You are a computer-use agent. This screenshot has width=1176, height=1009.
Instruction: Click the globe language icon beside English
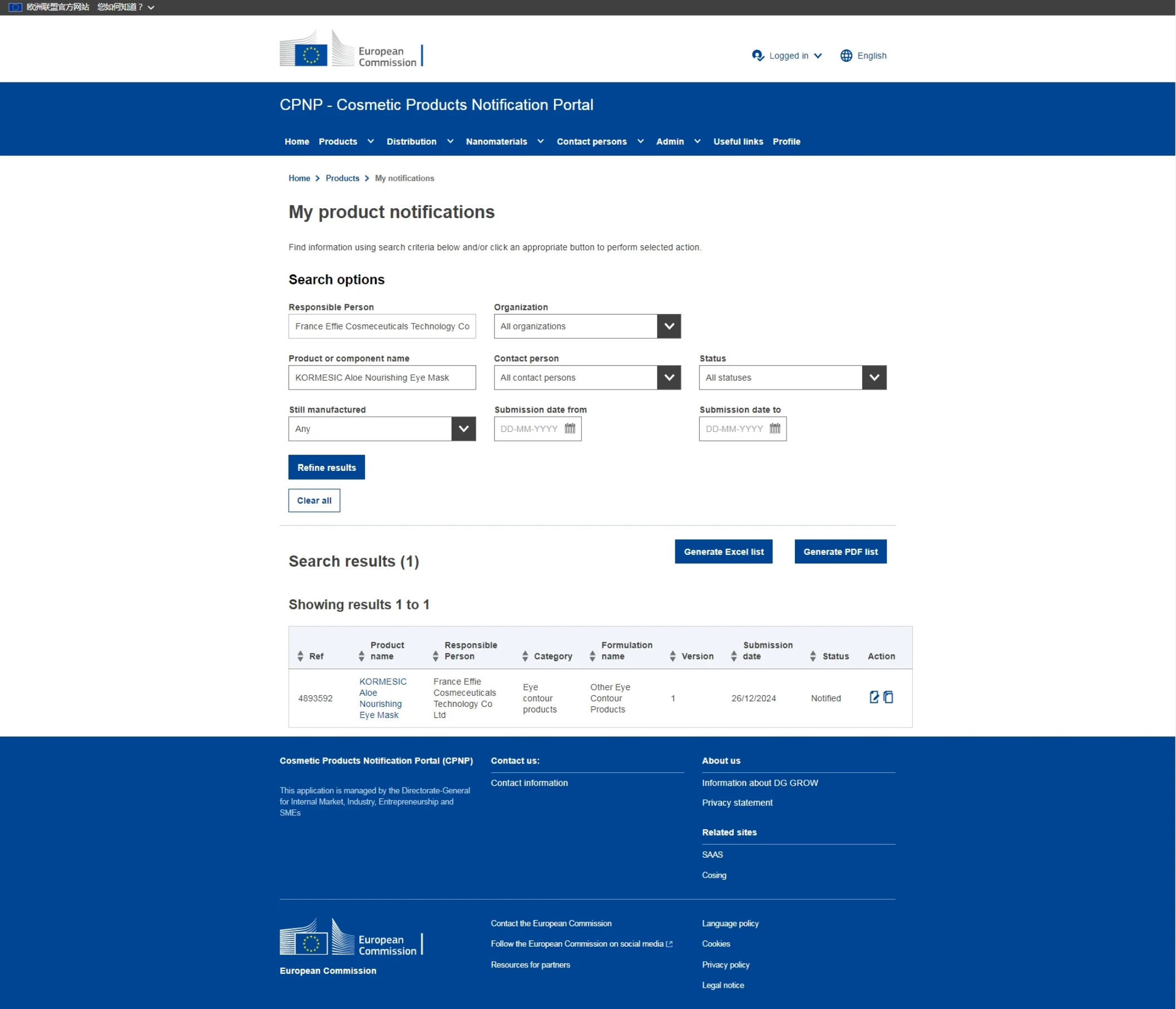[846, 56]
